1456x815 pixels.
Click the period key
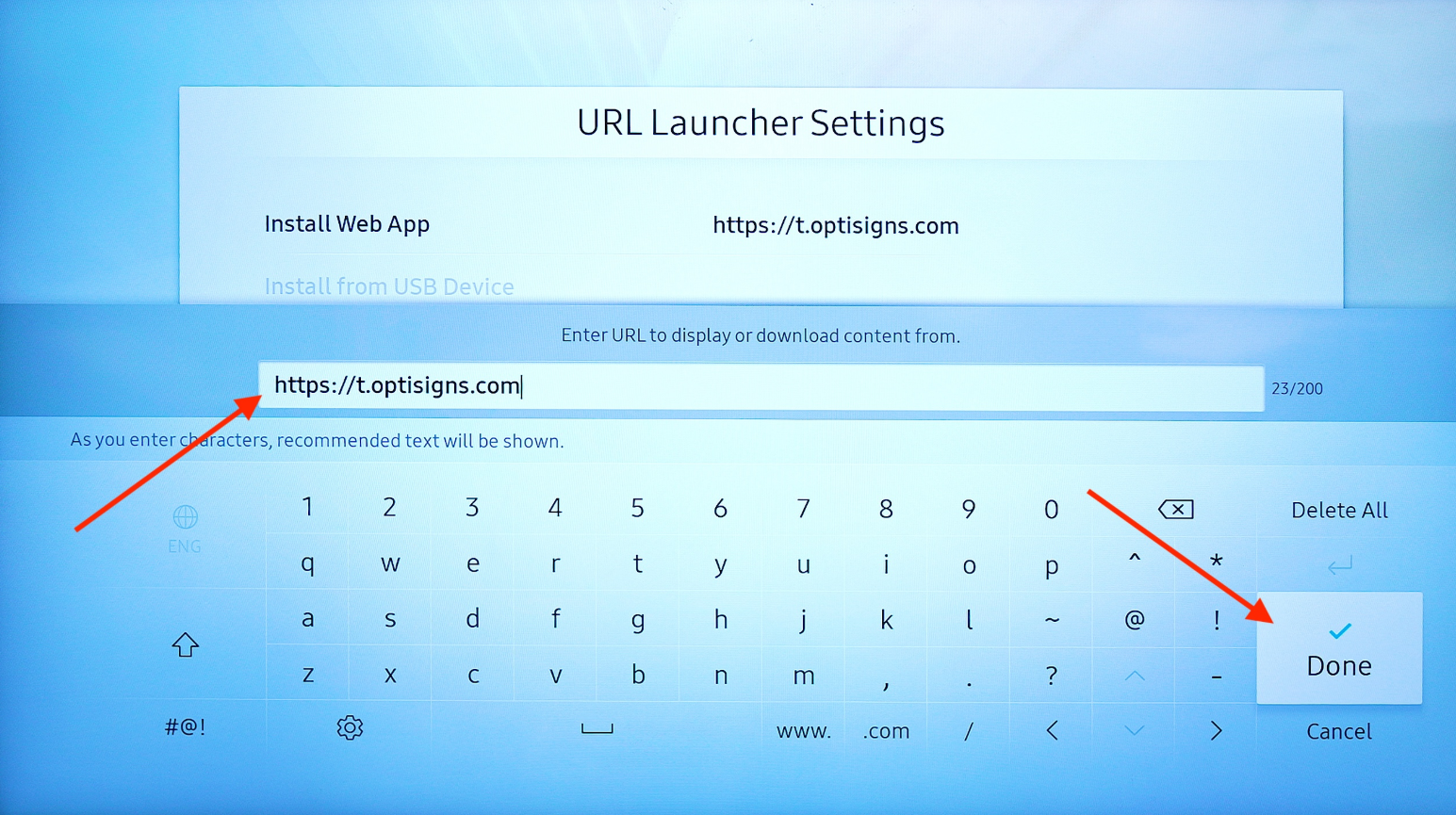click(969, 683)
